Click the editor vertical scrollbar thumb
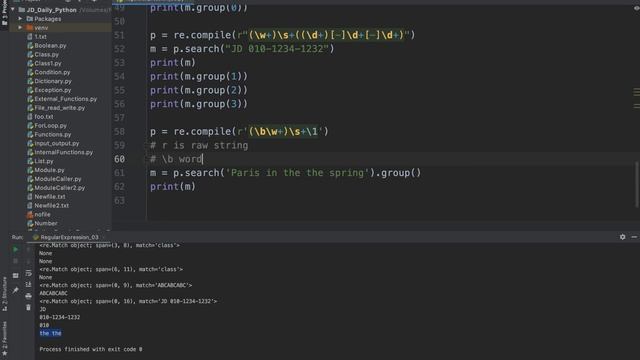This screenshot has height=360, width=640. [637, 184]
